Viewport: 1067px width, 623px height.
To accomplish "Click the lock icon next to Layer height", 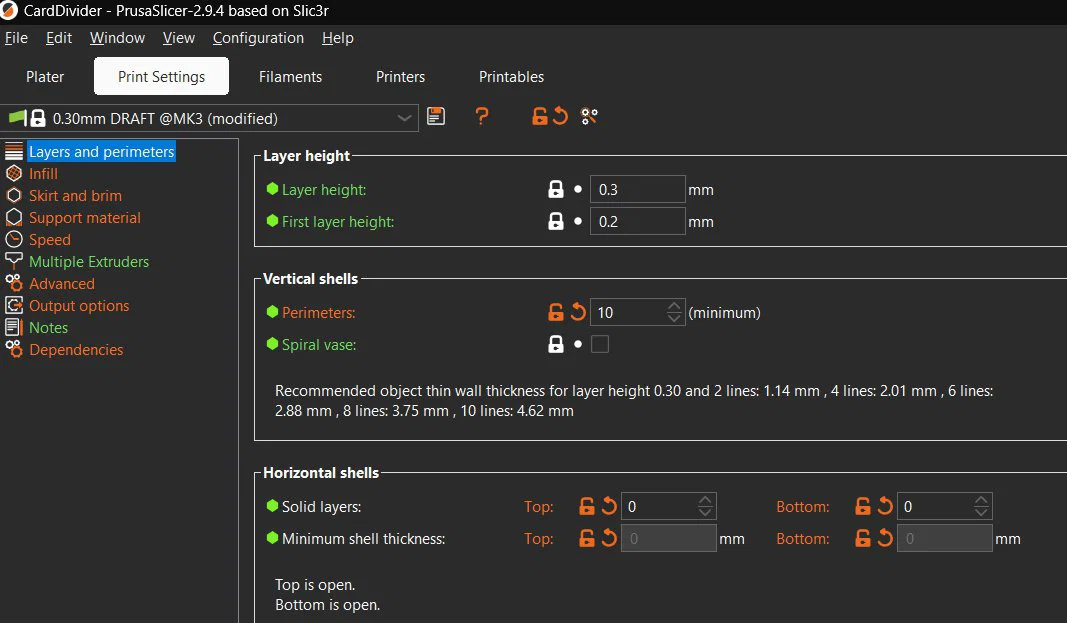I will tap(556, 190).
